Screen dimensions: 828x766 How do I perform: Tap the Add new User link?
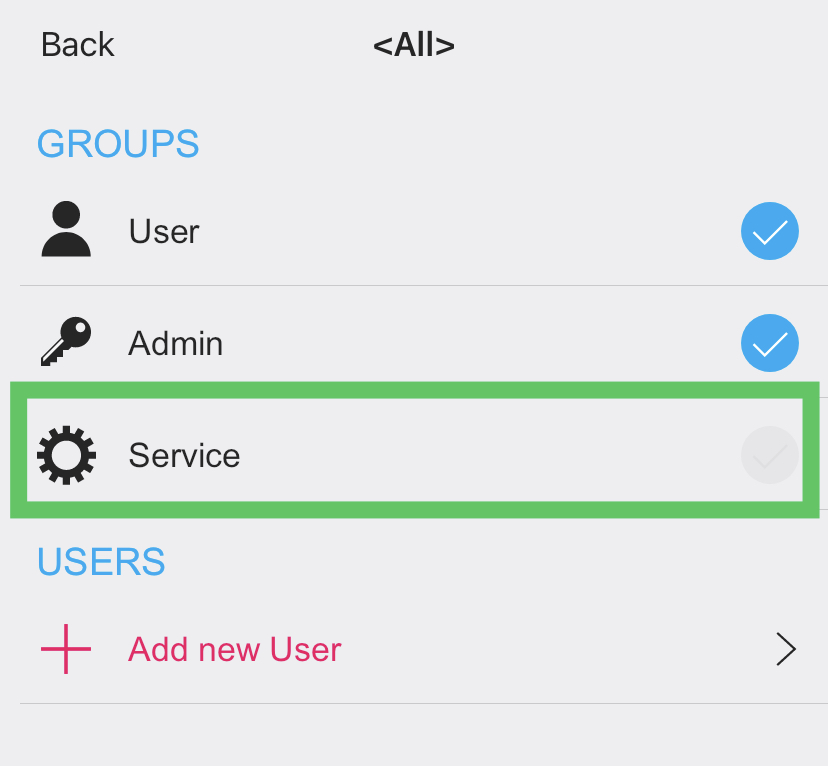point(235,650)
